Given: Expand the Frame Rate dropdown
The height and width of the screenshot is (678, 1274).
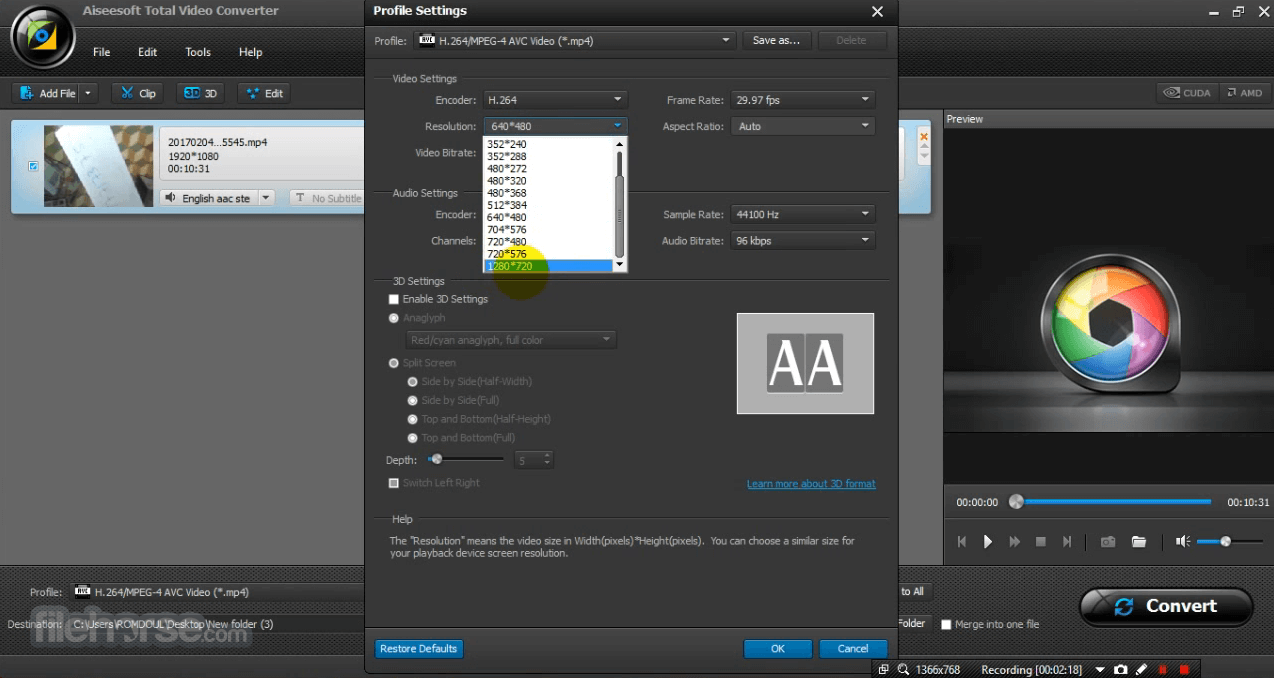Looking at the screenshot, I should [x=803, y=100].
